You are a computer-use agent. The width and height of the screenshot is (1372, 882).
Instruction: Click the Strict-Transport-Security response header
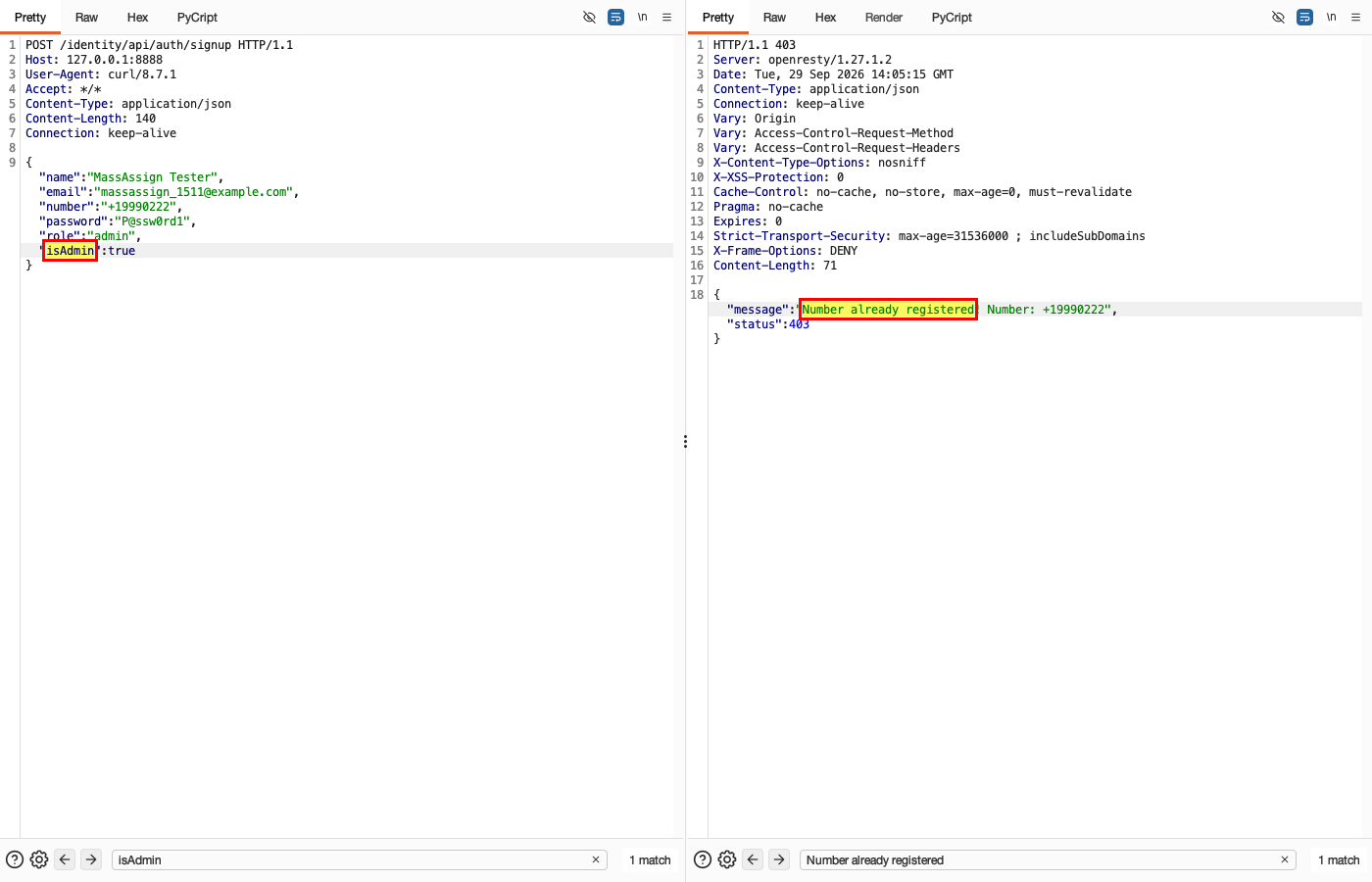pyautogui.click(x=929, y=236)
